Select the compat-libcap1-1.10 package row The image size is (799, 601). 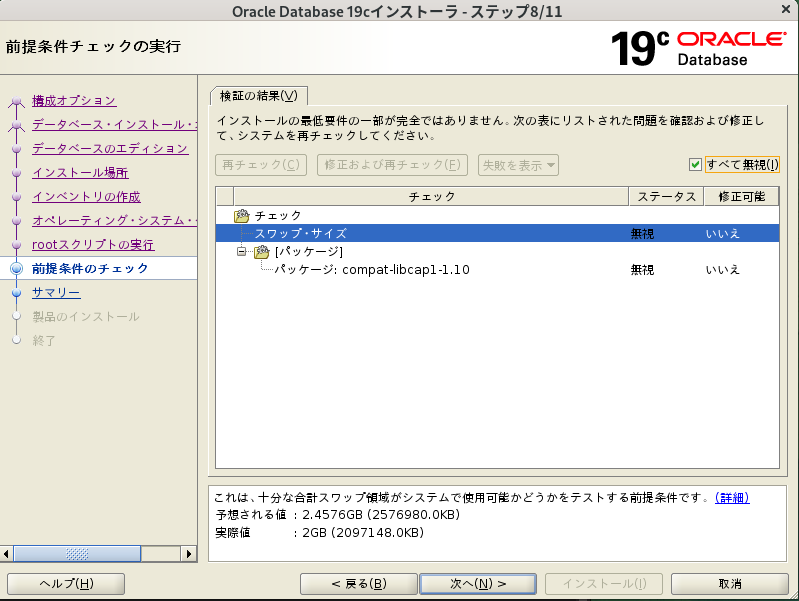click(497, 270)
